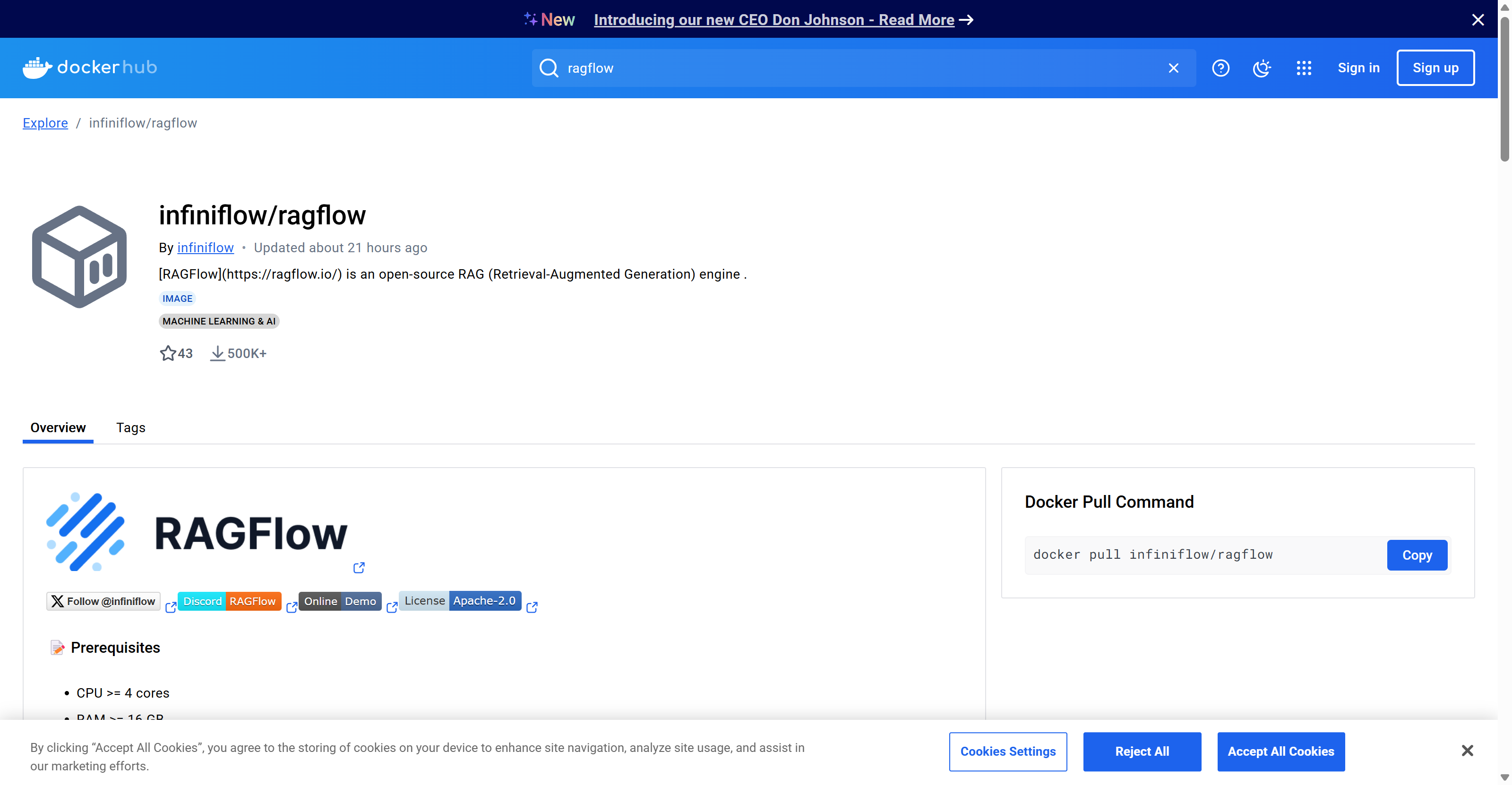
Task: Open the License Apache-2.0 badge
Action: pos(460,600)
